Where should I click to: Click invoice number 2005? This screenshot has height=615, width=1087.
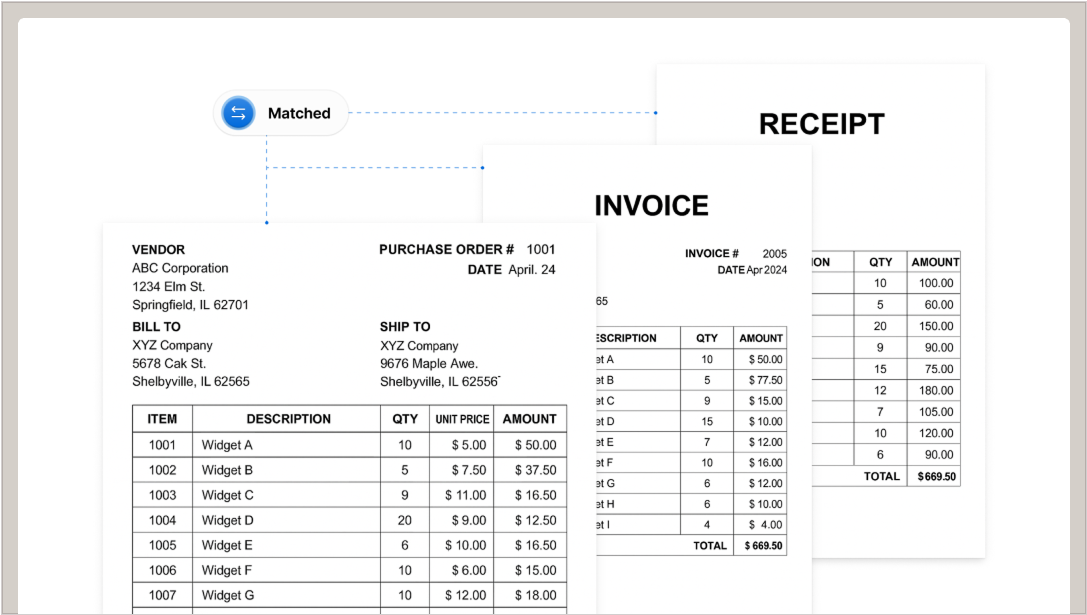point(774,253)
